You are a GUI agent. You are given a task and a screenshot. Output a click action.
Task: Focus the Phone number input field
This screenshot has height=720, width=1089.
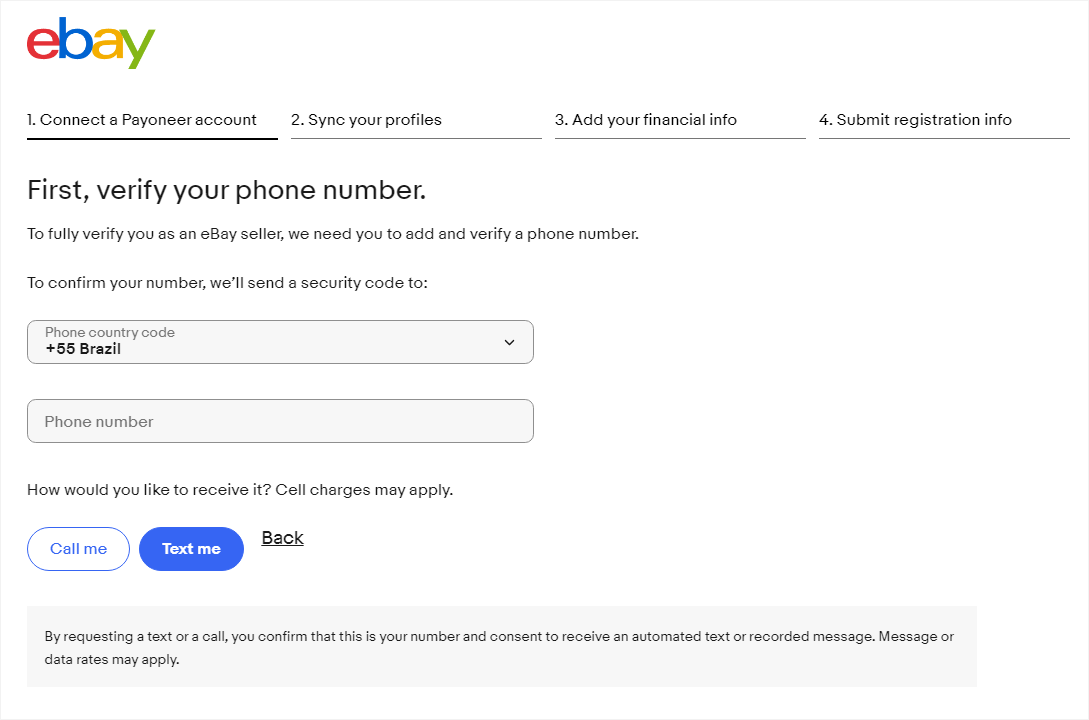point(280,421)
